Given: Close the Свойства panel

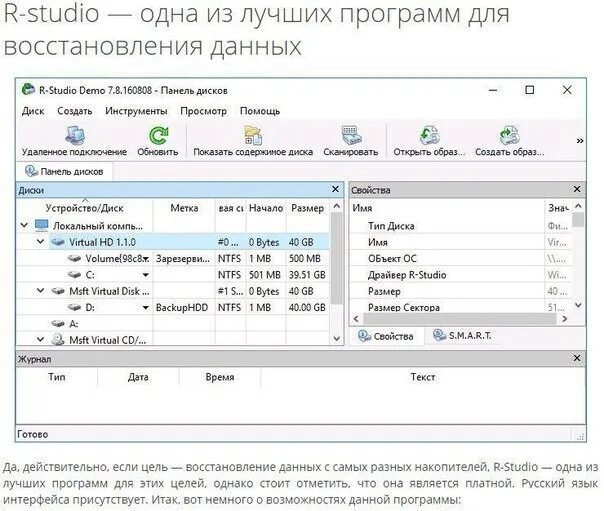Looking at the screenshot, I should [x=577, y=189].
